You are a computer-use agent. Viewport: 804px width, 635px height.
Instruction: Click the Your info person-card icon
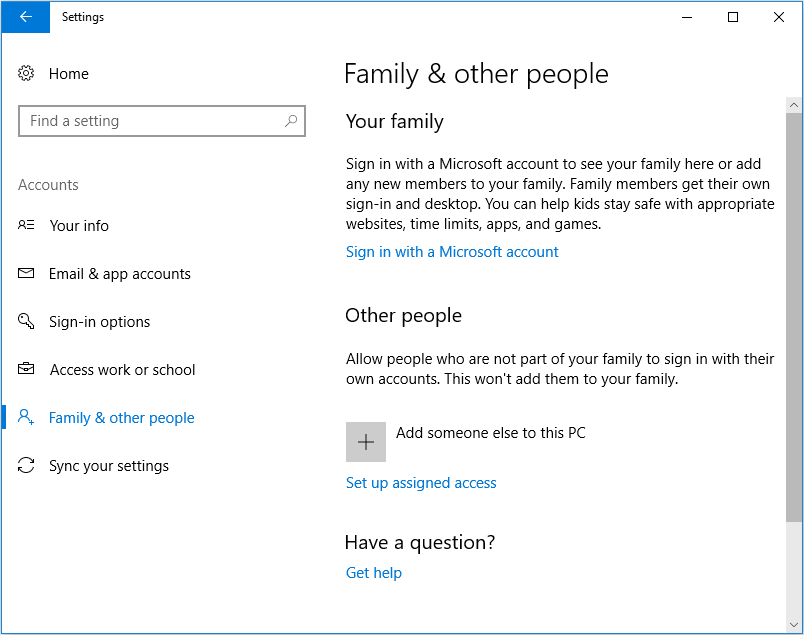pyautogui.click(x=26, y=225)
